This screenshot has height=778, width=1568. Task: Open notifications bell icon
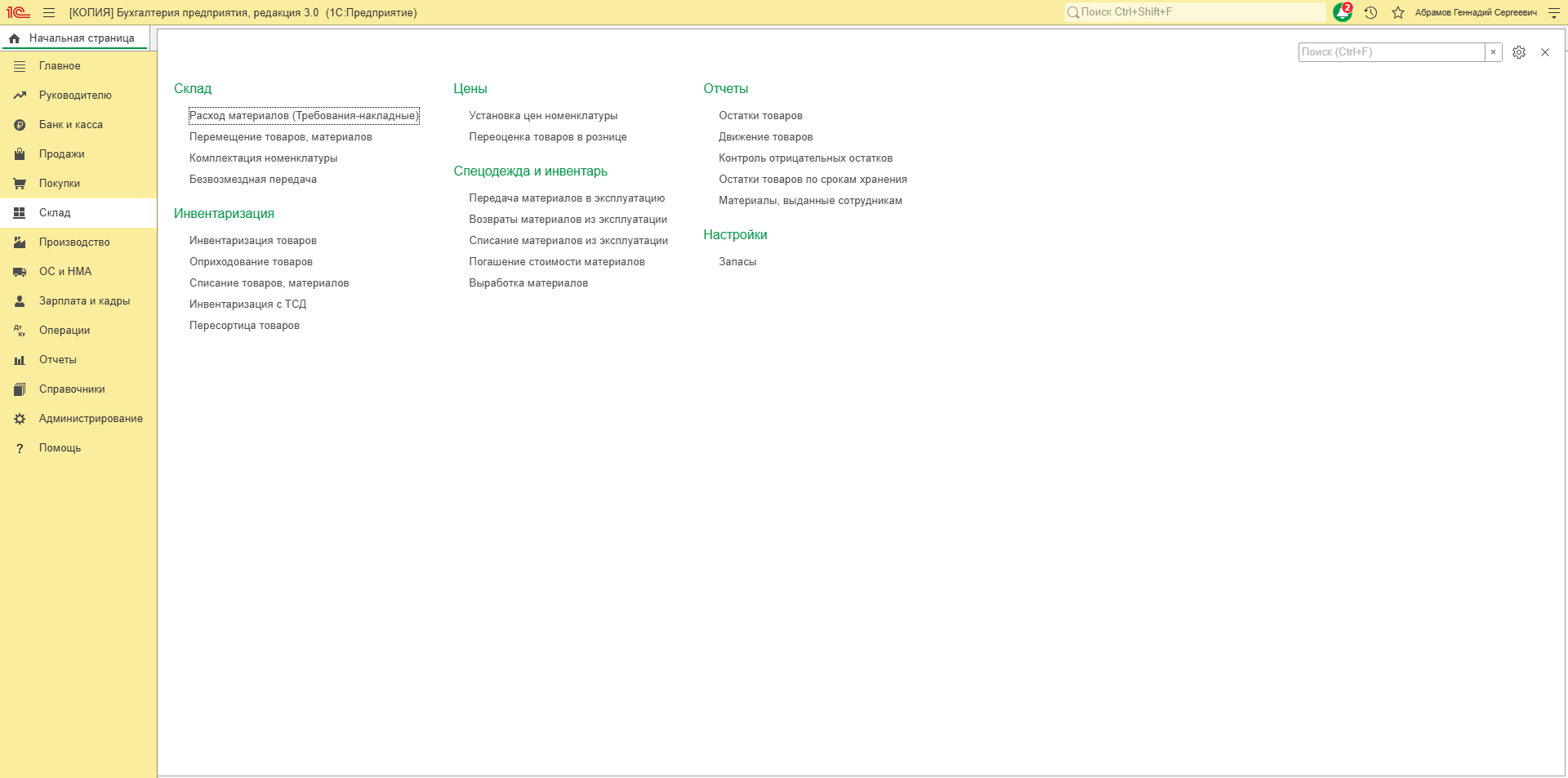click(x=1342, y=12)
